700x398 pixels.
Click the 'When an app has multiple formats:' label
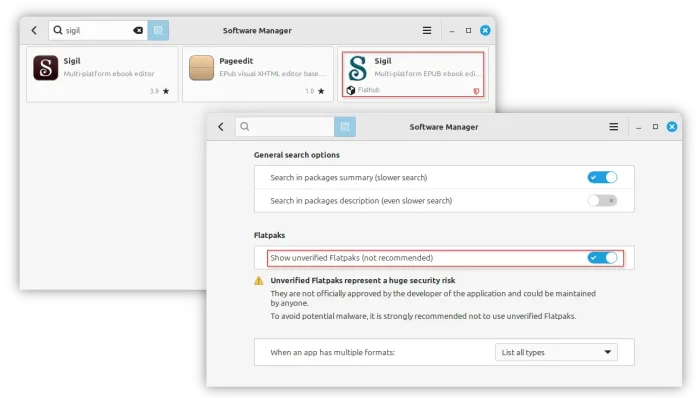[333, 352]
